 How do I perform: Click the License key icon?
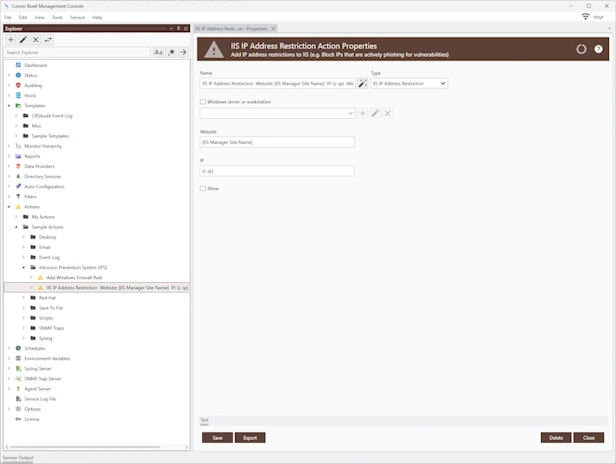pyautogui.click(x=18, y=419)
